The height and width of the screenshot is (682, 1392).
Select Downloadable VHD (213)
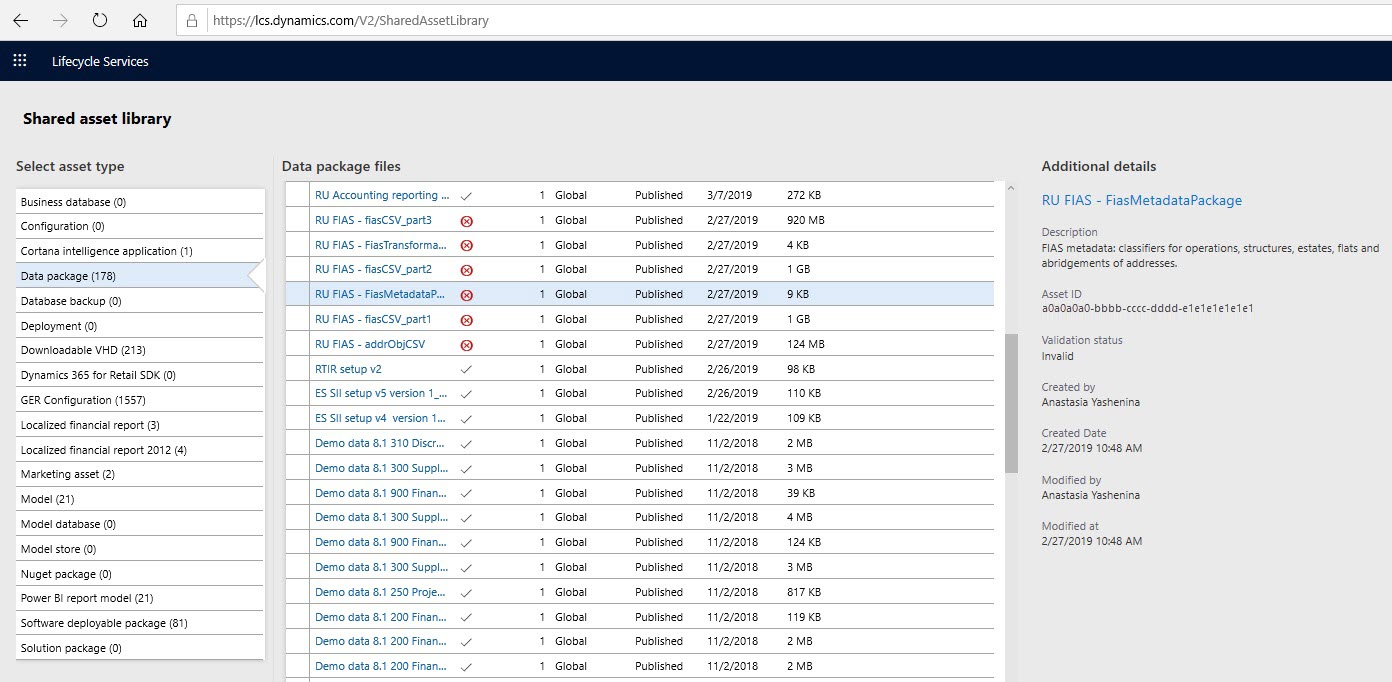coord(140,350)
